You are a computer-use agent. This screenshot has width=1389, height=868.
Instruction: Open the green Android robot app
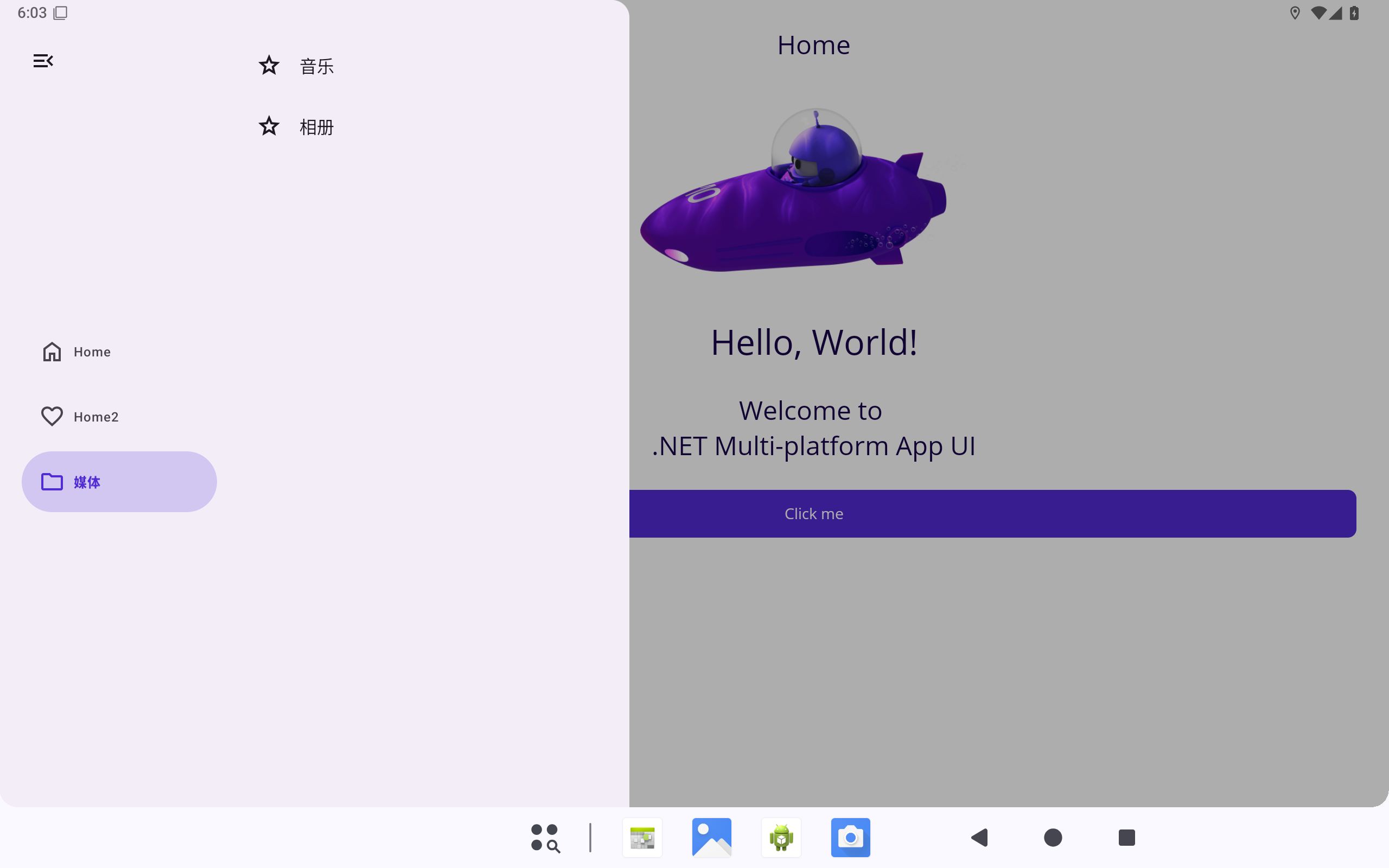tap(781, 838)
